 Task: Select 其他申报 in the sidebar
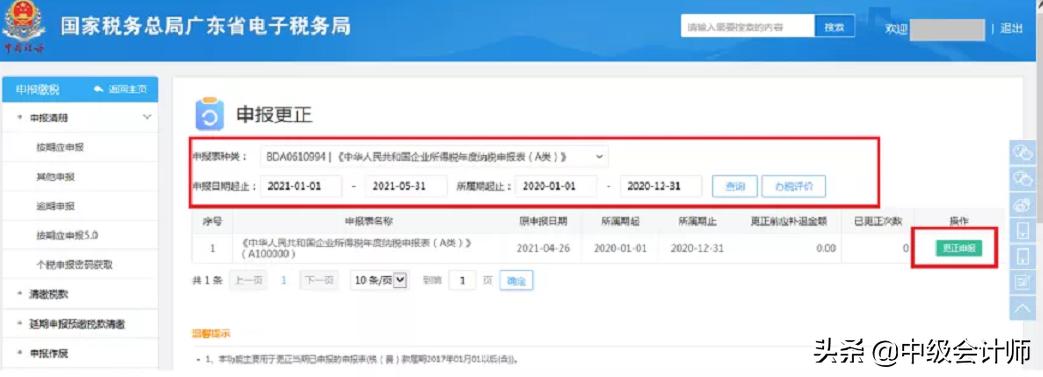(55, 177)
